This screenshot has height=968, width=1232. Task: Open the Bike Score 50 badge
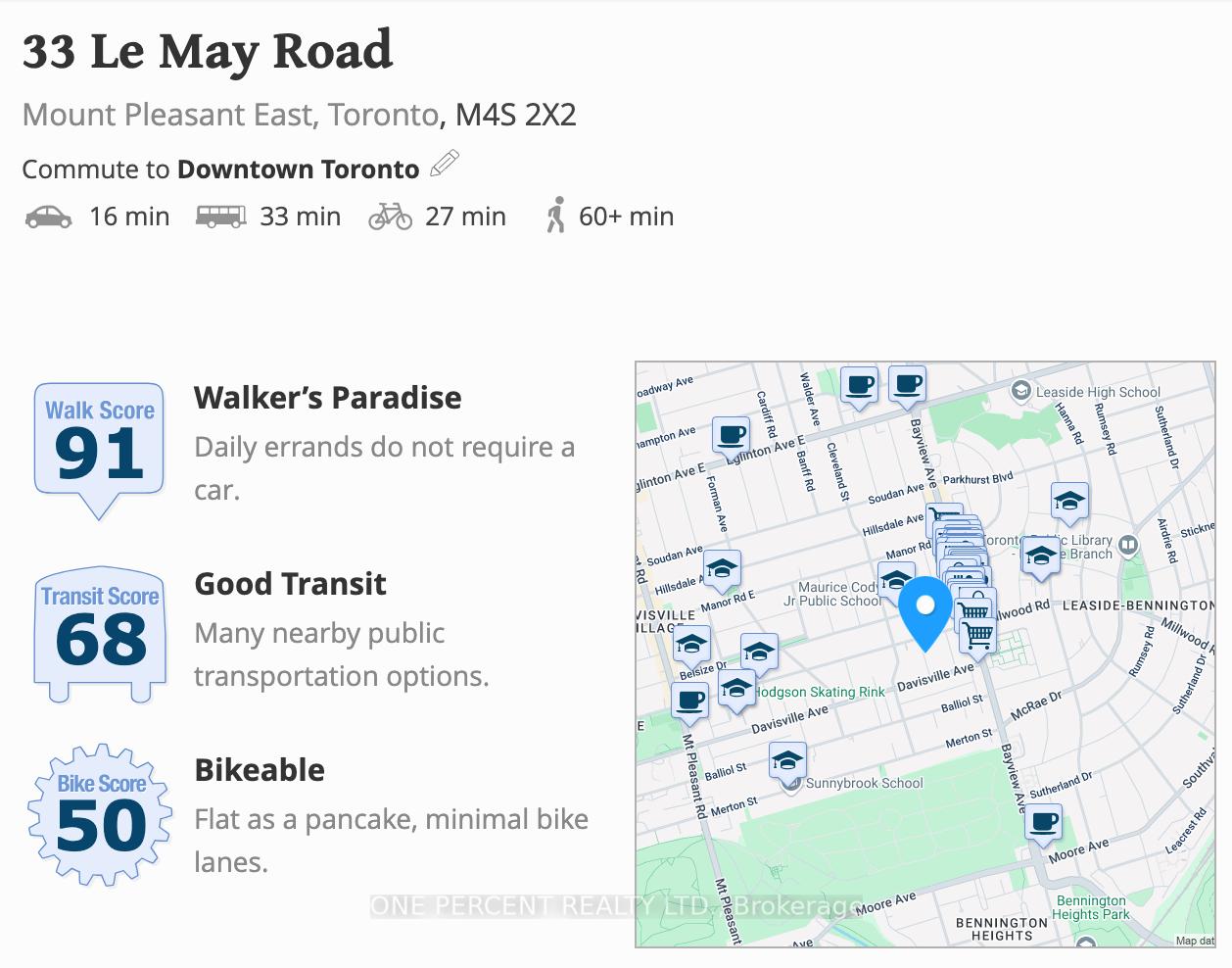click(100, 815)
